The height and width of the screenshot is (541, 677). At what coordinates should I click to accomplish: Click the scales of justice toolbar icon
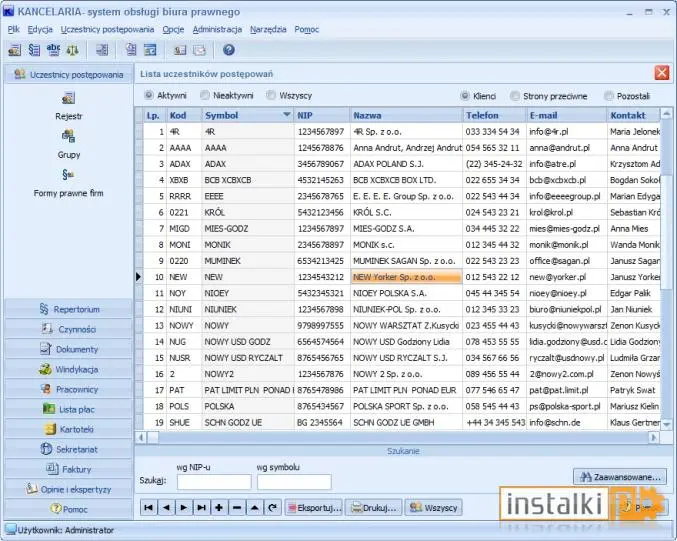pos(72,50)
